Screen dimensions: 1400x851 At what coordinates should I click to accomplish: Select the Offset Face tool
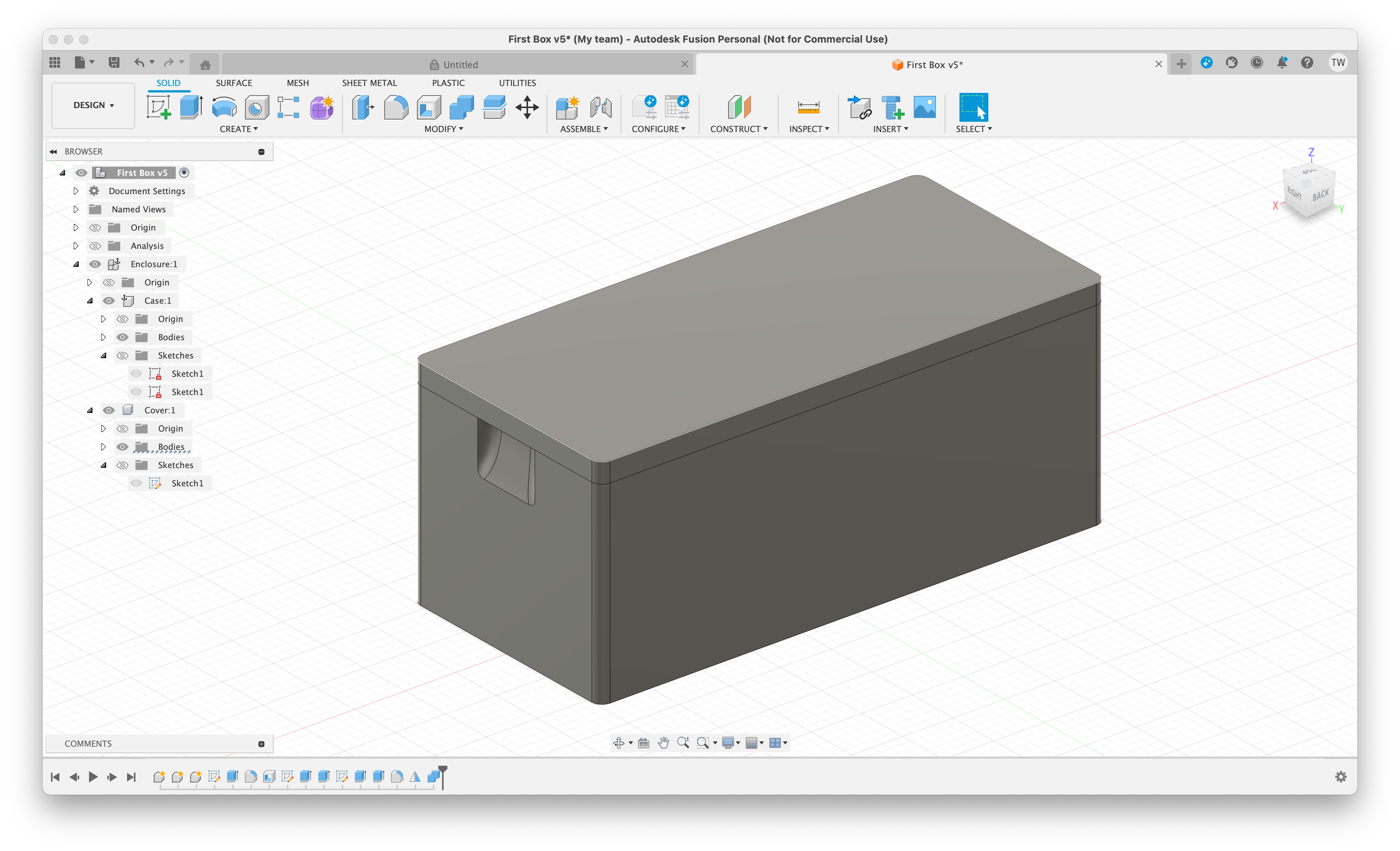tap(494, 107)
